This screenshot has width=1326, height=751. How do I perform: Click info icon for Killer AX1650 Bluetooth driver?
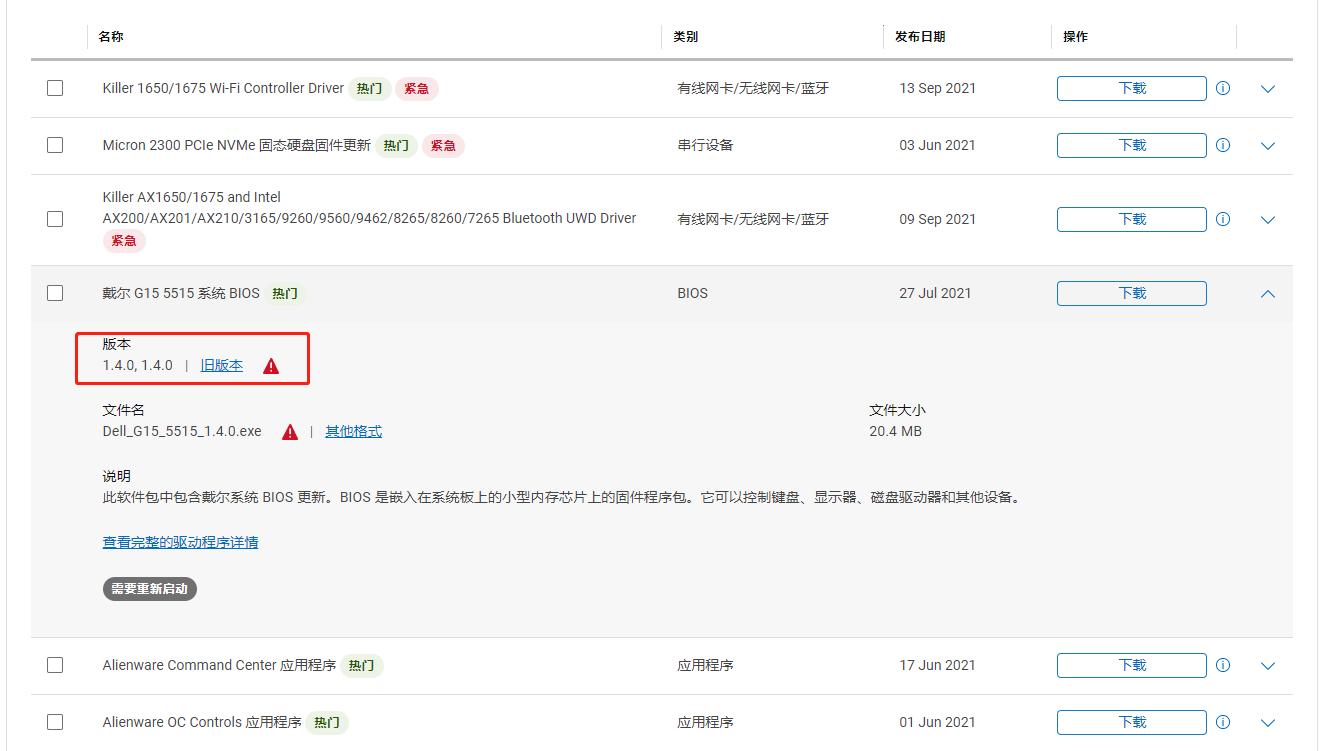point(1222,218)
